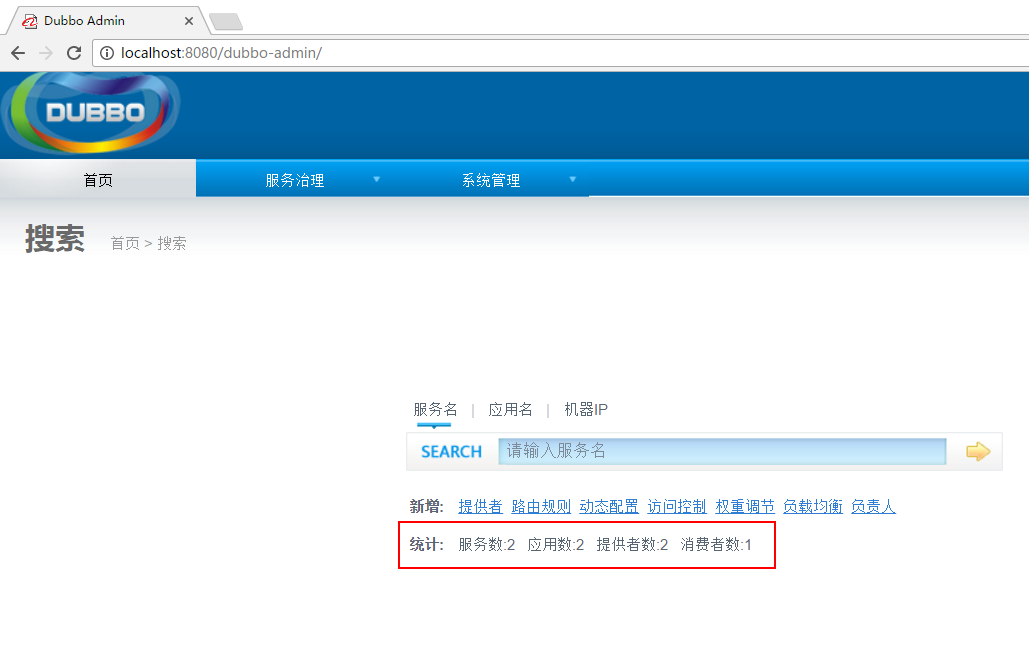Click the yellow search arrow button
This screenshot has width=1029, height=662.
977,452
